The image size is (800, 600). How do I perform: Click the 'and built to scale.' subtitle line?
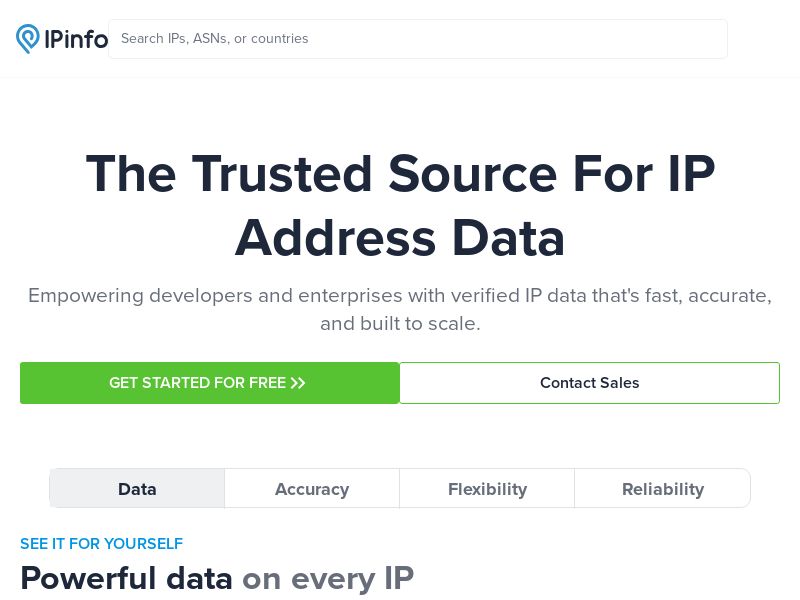point(400,324)
